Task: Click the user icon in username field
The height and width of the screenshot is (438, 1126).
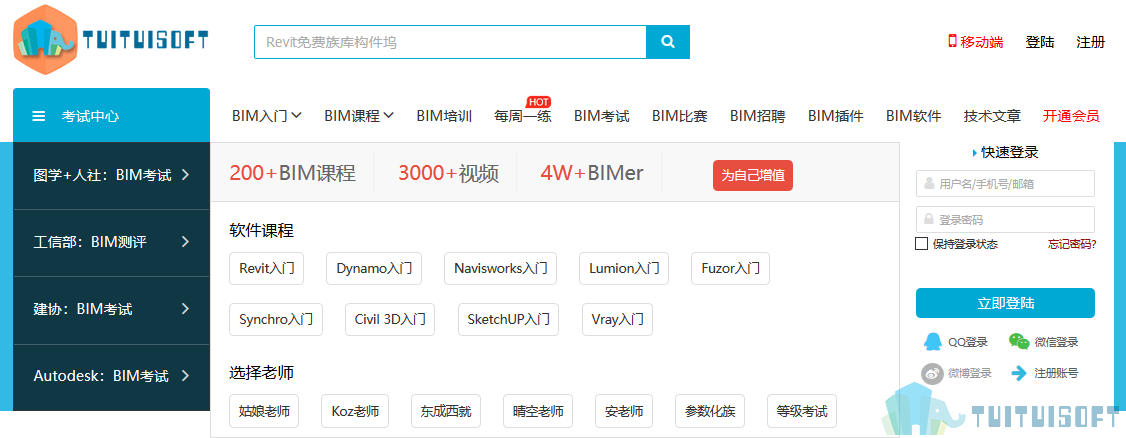Action: coord(929,183)
